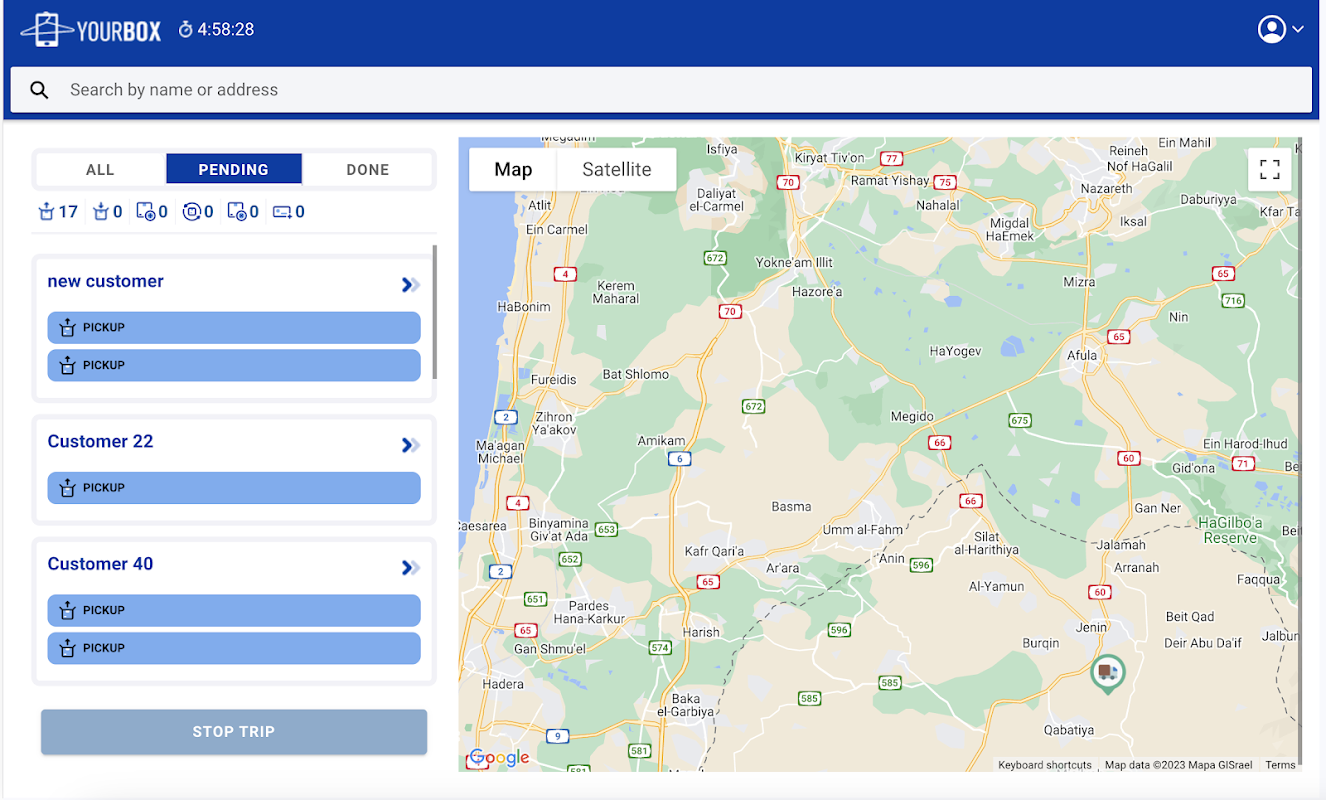This screenshot has height=800, width=1326.
Task: Click the HaYogev label on map
Action: pos(956,351)
